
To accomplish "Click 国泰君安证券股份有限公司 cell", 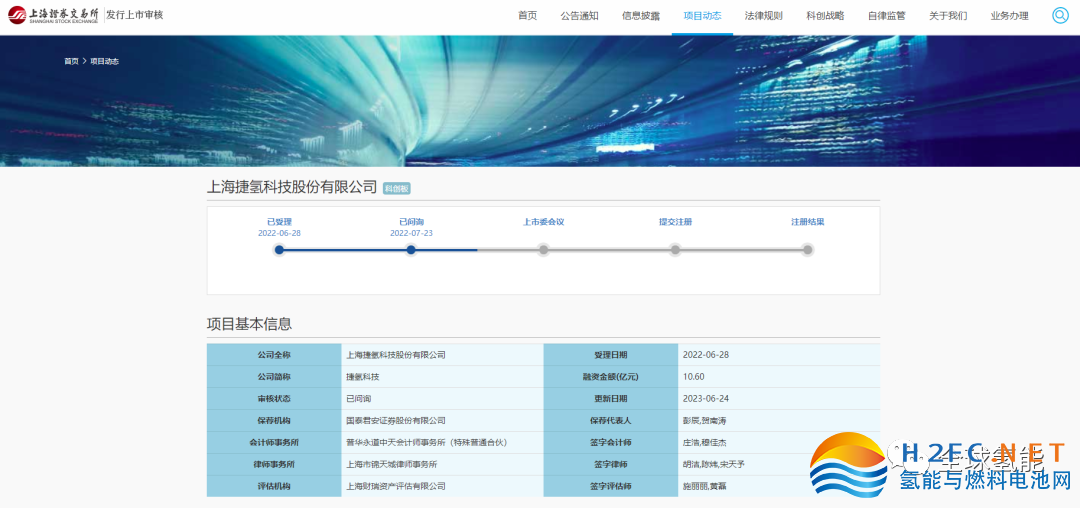I will pyautogui.click(x=442, y=421).
